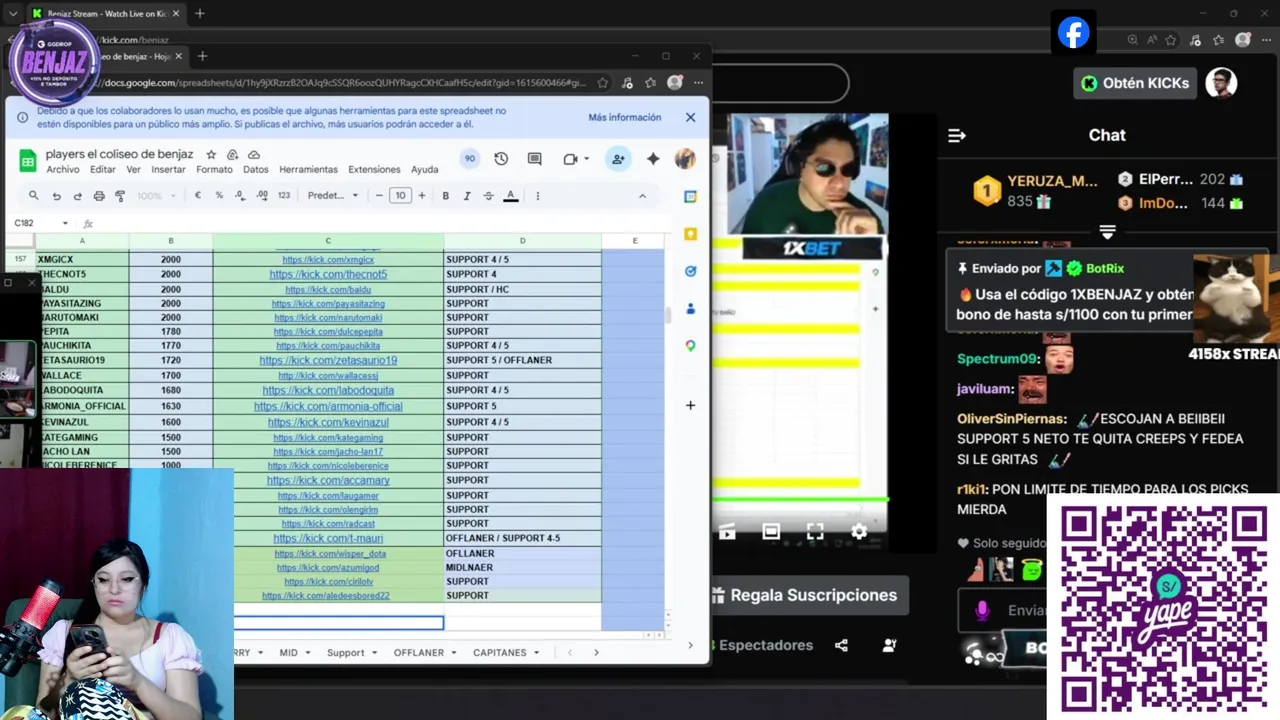This screenshot has height=720, width=1280.
Task: Open the Extensiones menu
Action: 374,170
